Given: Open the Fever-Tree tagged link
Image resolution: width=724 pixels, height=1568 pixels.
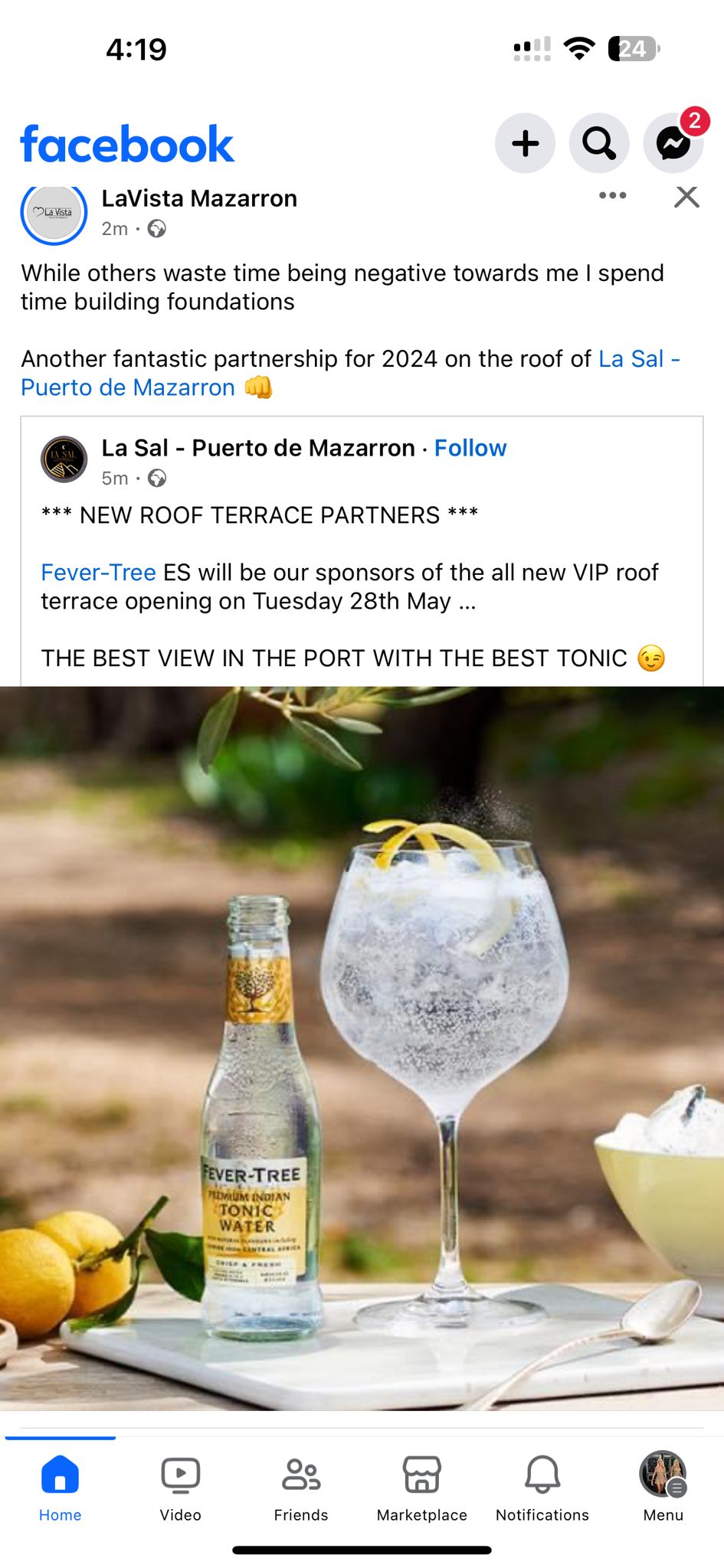Looking at the screenshot, I should (98, 572).
